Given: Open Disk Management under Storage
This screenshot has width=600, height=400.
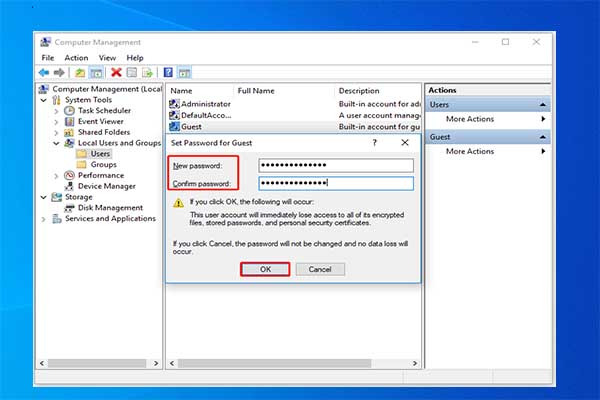Looking at the screenshot, I should pos(111,208).
